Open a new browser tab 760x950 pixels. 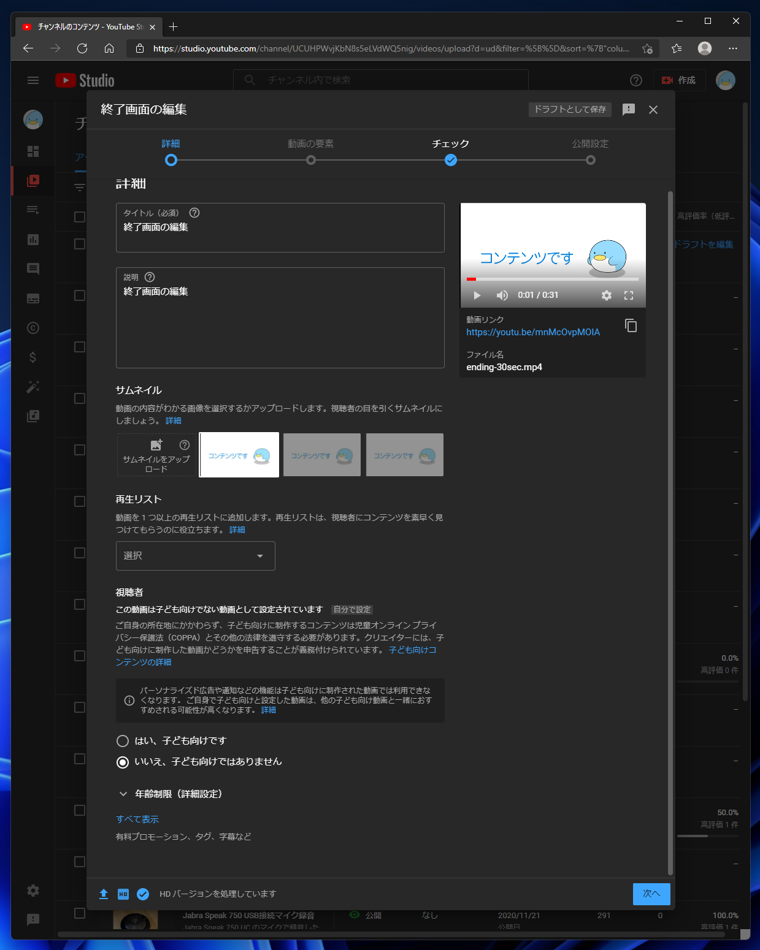click(x=173, y=27)
